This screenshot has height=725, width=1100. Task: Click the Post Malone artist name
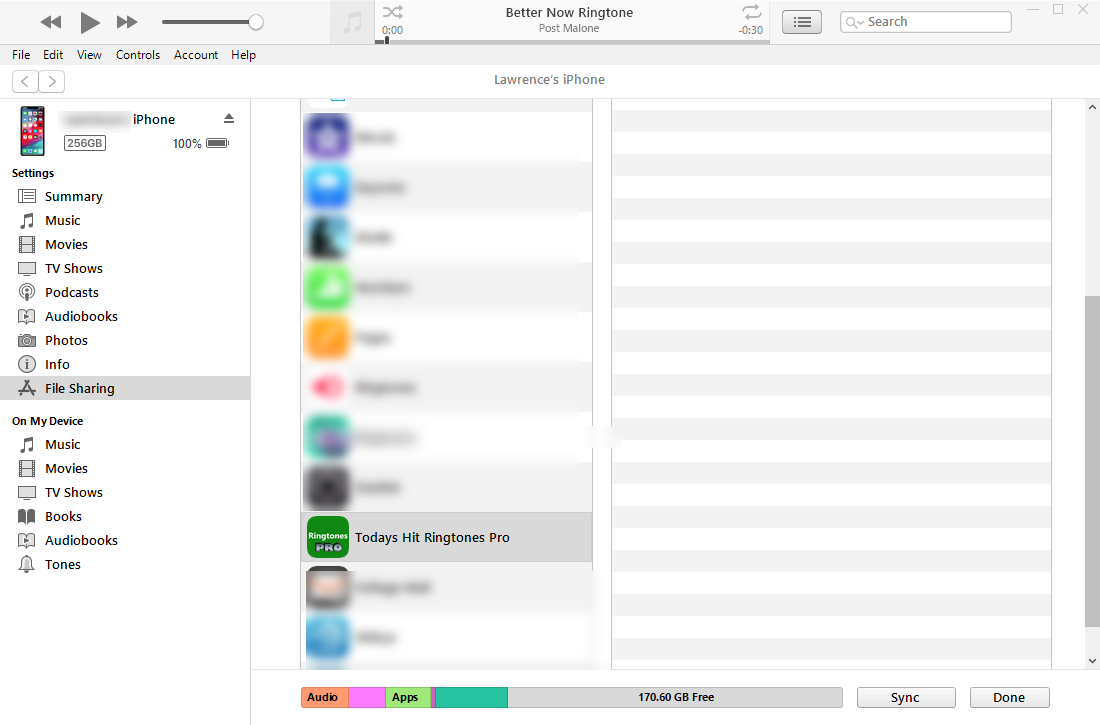click(569, 28)
